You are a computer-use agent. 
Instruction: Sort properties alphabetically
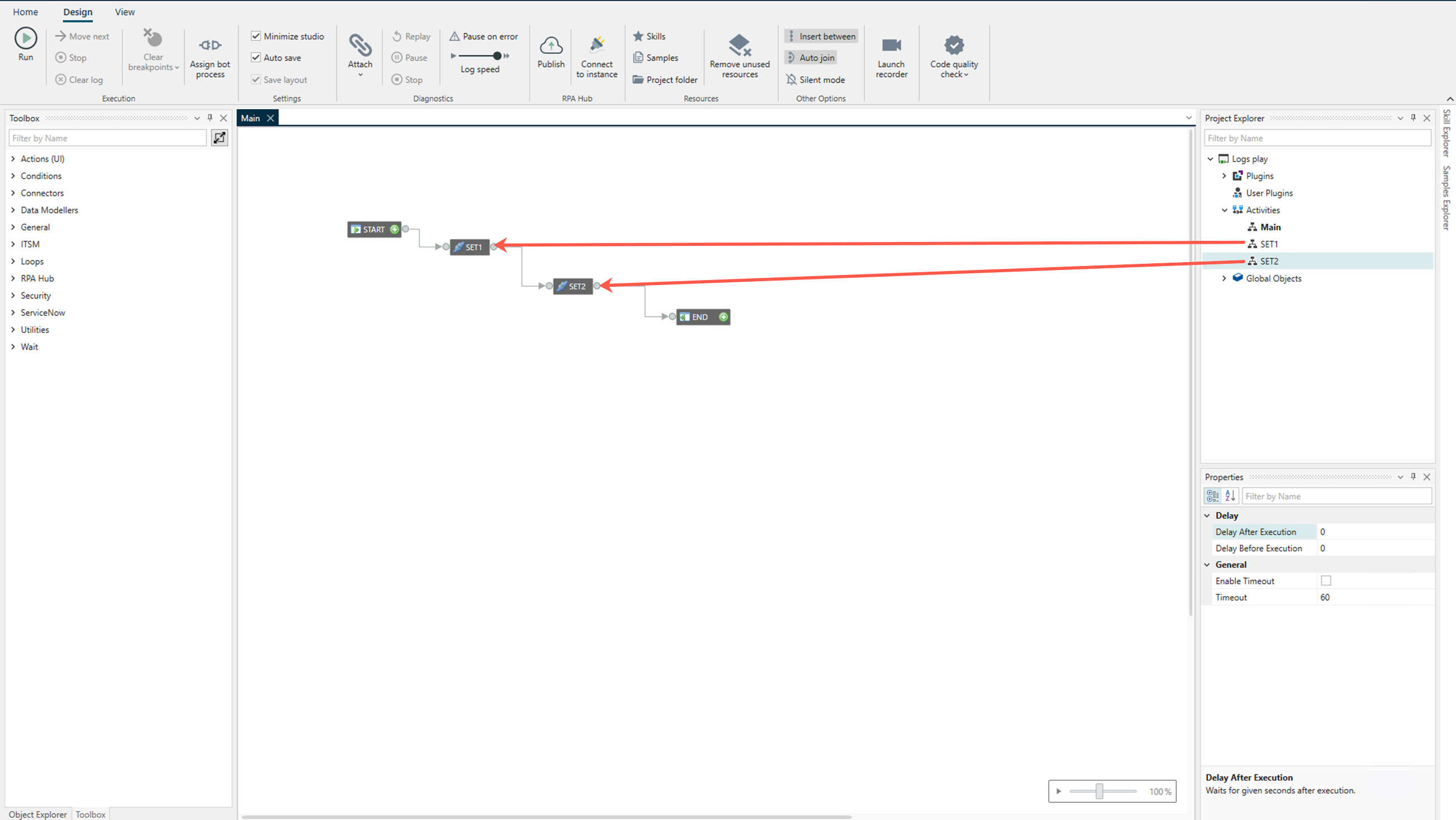(x=1230, y=496)
